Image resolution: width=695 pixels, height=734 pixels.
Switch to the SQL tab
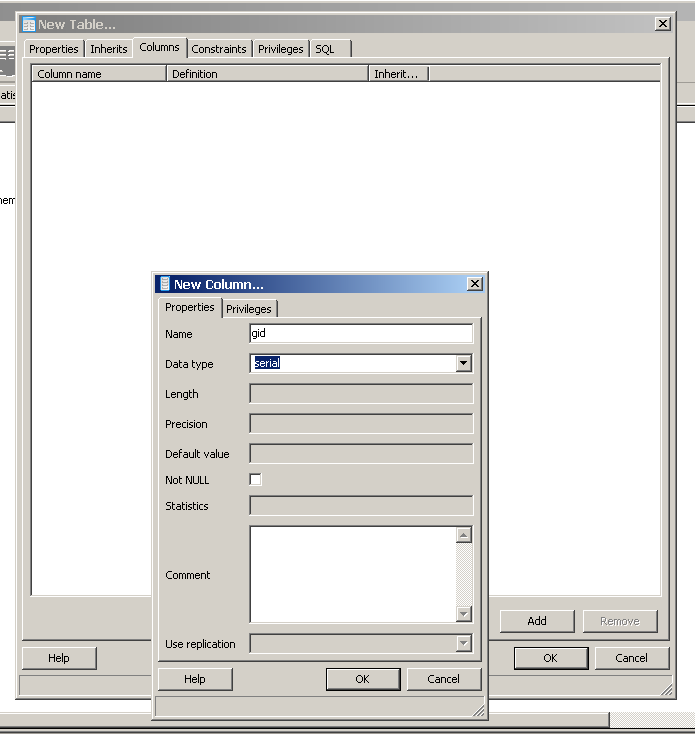coord(325,49)
